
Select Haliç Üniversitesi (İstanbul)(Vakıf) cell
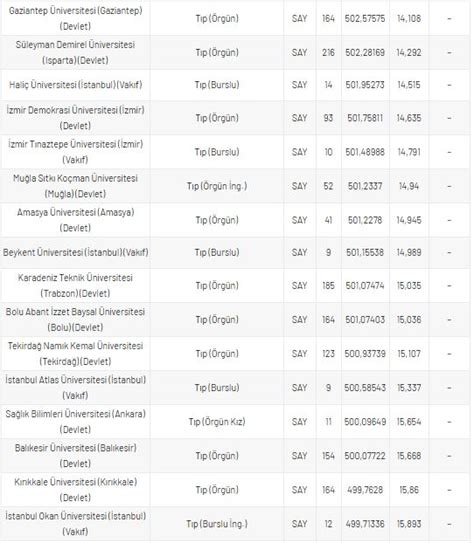(75, 85)
